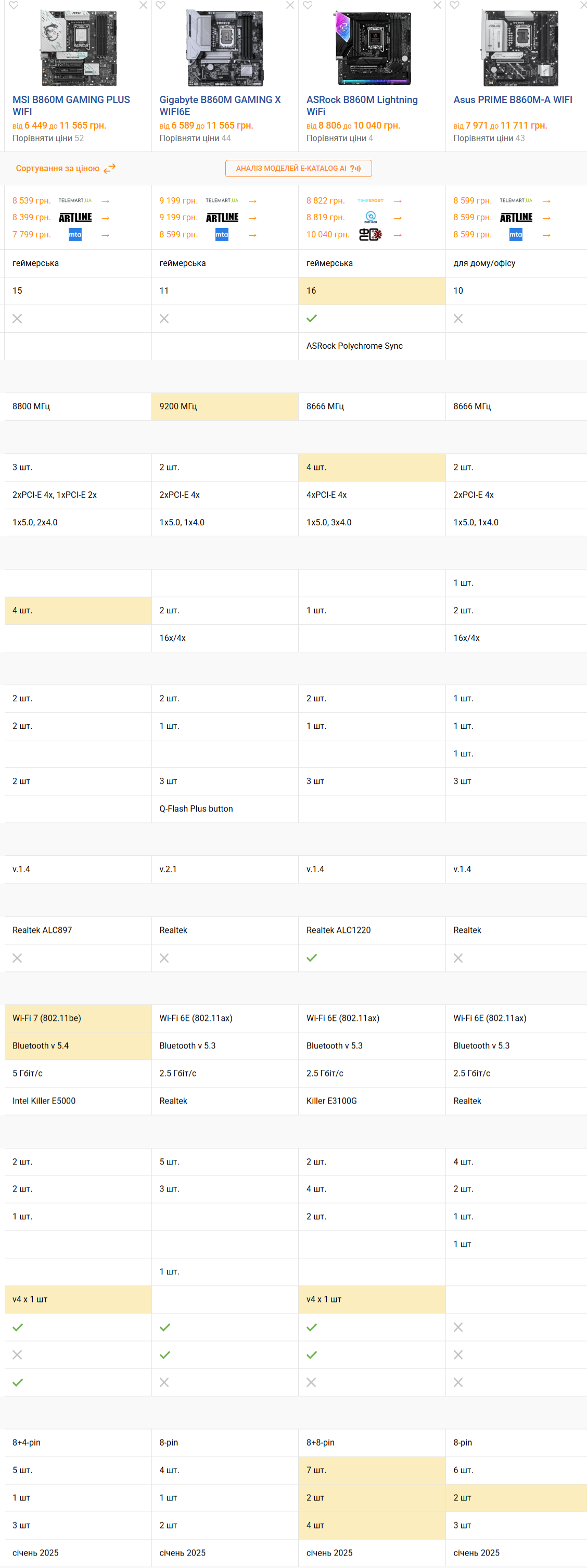Click the shop logo next to 10 040 грн.
Screen dimensions: 587x1568
tap(371, 234)
